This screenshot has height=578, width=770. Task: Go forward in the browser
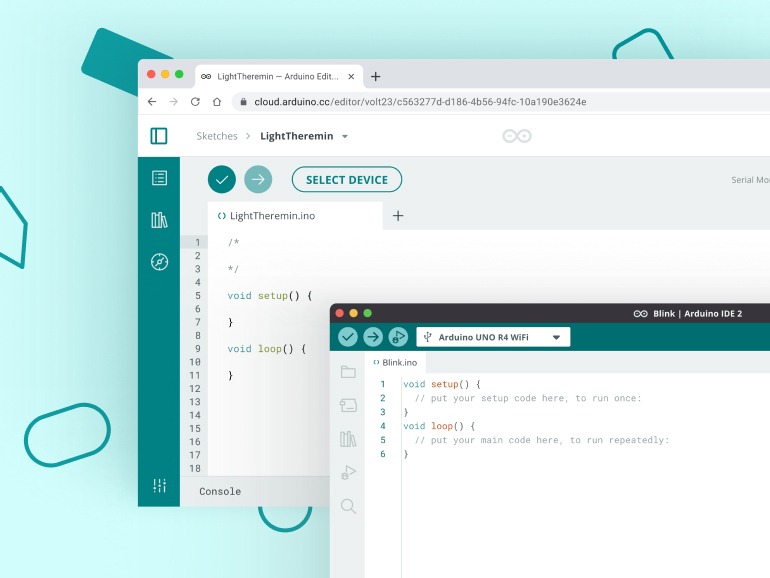(173, 102)
